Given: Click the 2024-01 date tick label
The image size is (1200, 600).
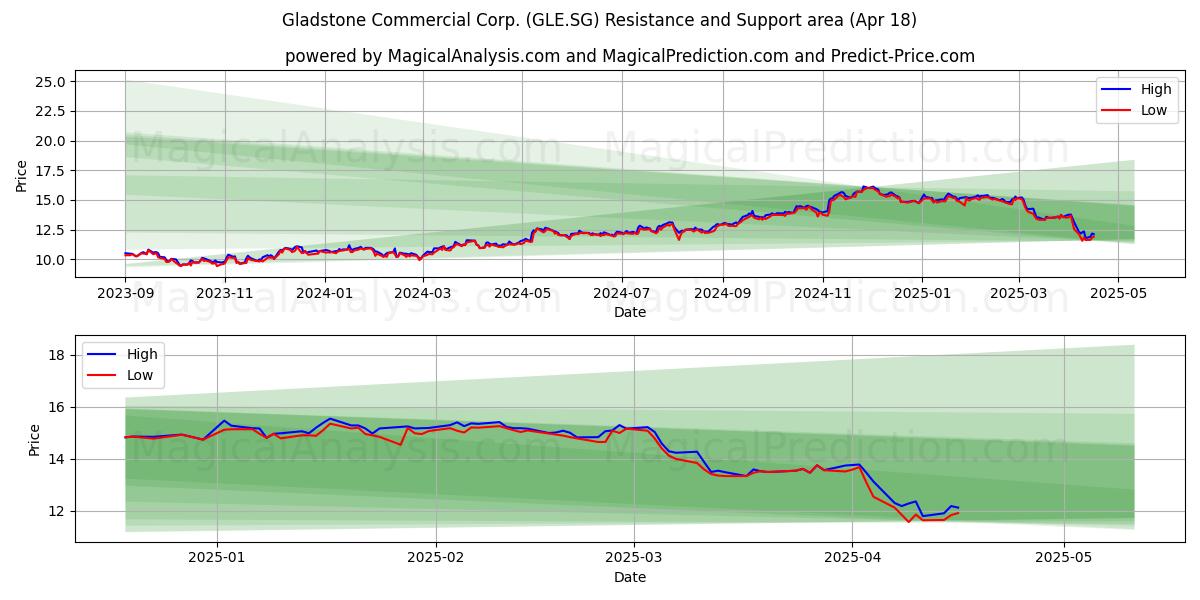Looking at the screenshot, I should click(325, 293).
